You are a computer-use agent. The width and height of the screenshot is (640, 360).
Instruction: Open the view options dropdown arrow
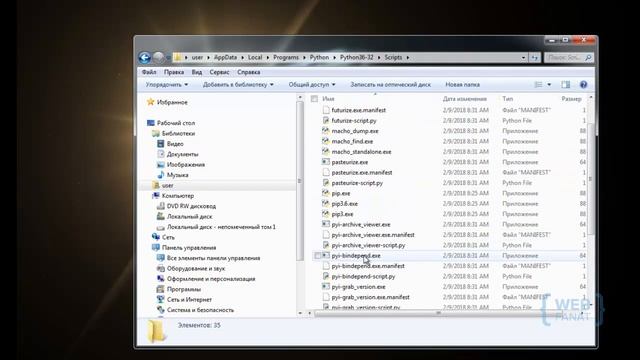click(549, 84)
